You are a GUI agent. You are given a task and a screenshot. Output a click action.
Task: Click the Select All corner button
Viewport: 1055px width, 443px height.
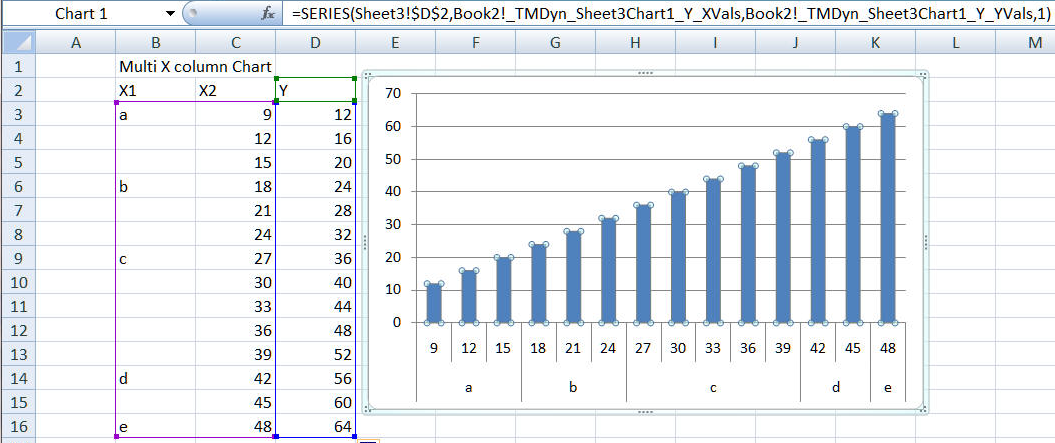[17, 42]
